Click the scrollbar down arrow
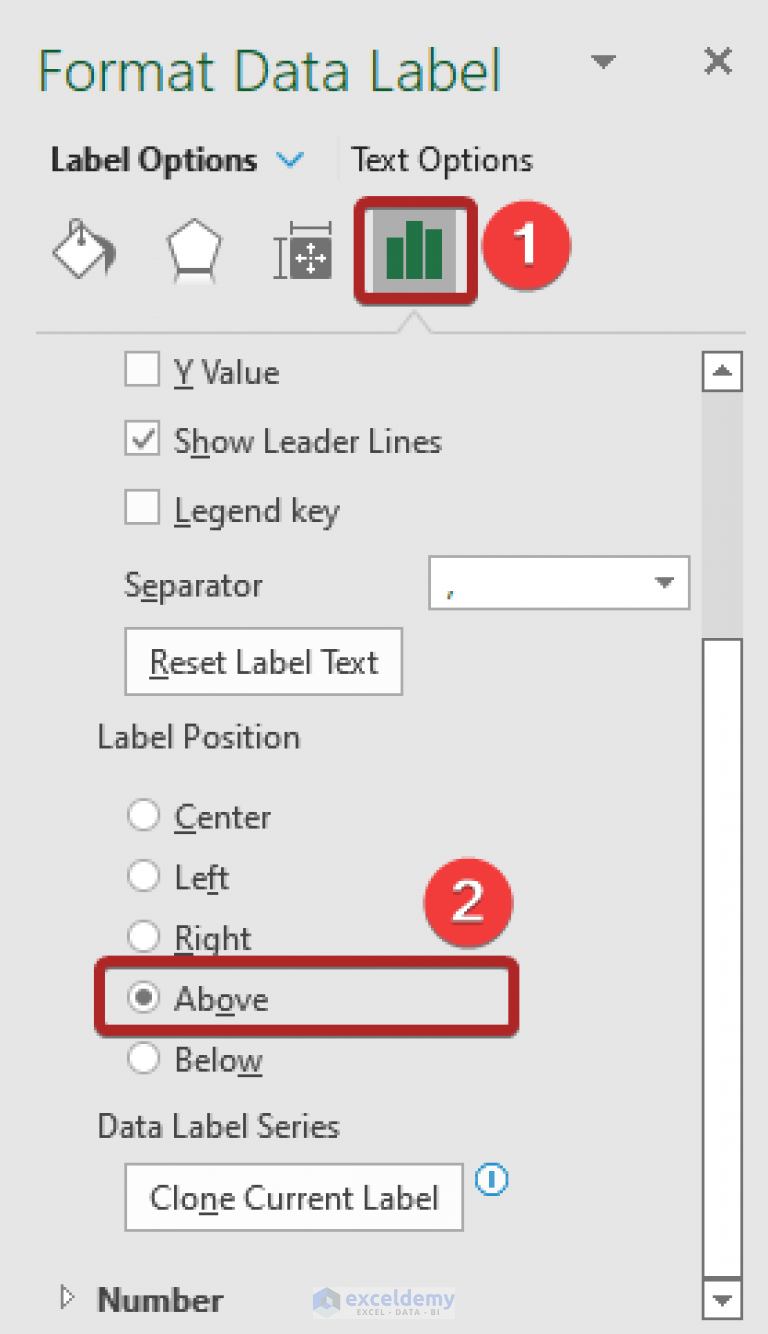This screenshot has width=768, height=1334. pos(722,1301)
